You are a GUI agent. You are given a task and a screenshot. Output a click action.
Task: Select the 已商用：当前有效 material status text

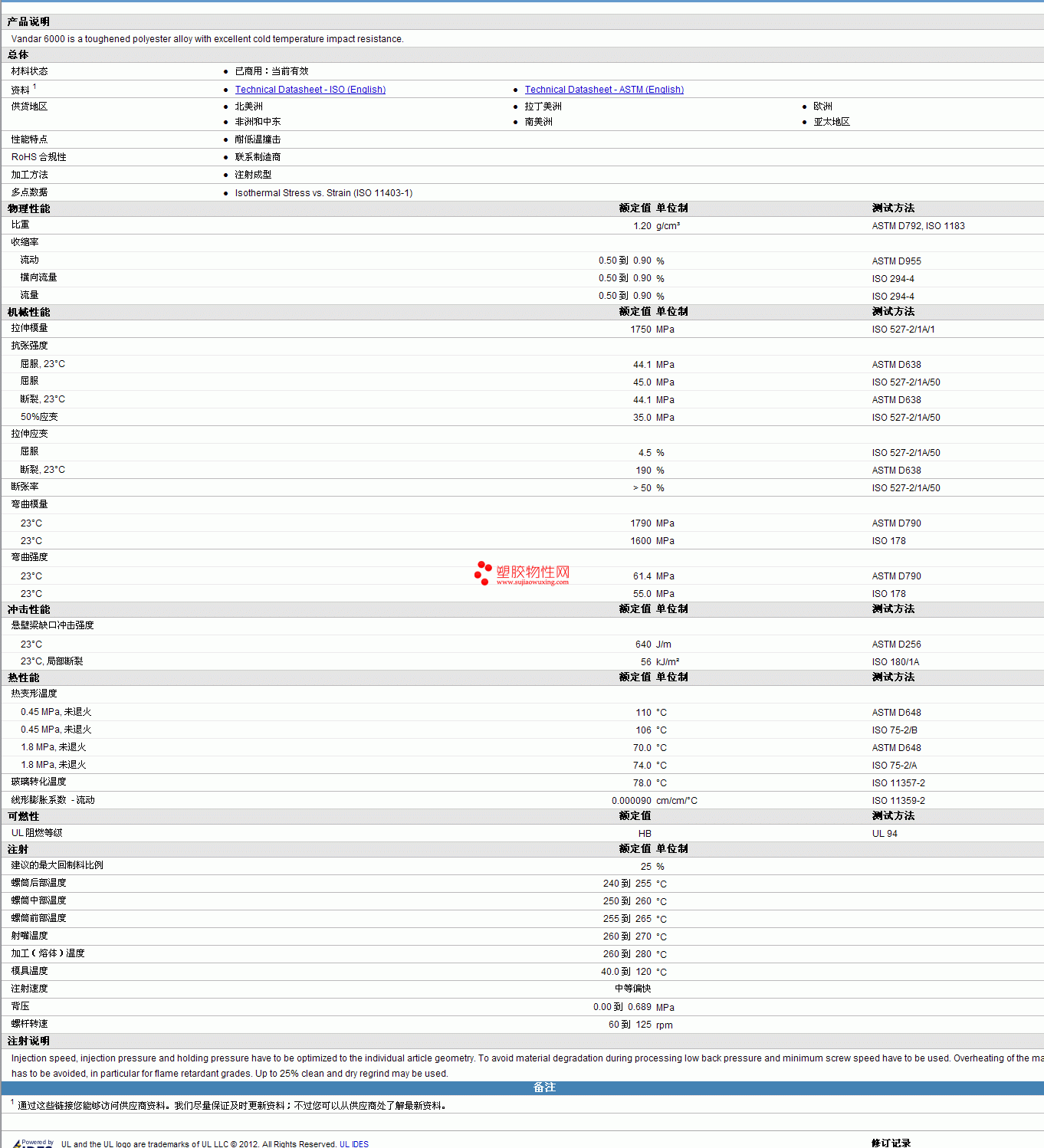272,71
